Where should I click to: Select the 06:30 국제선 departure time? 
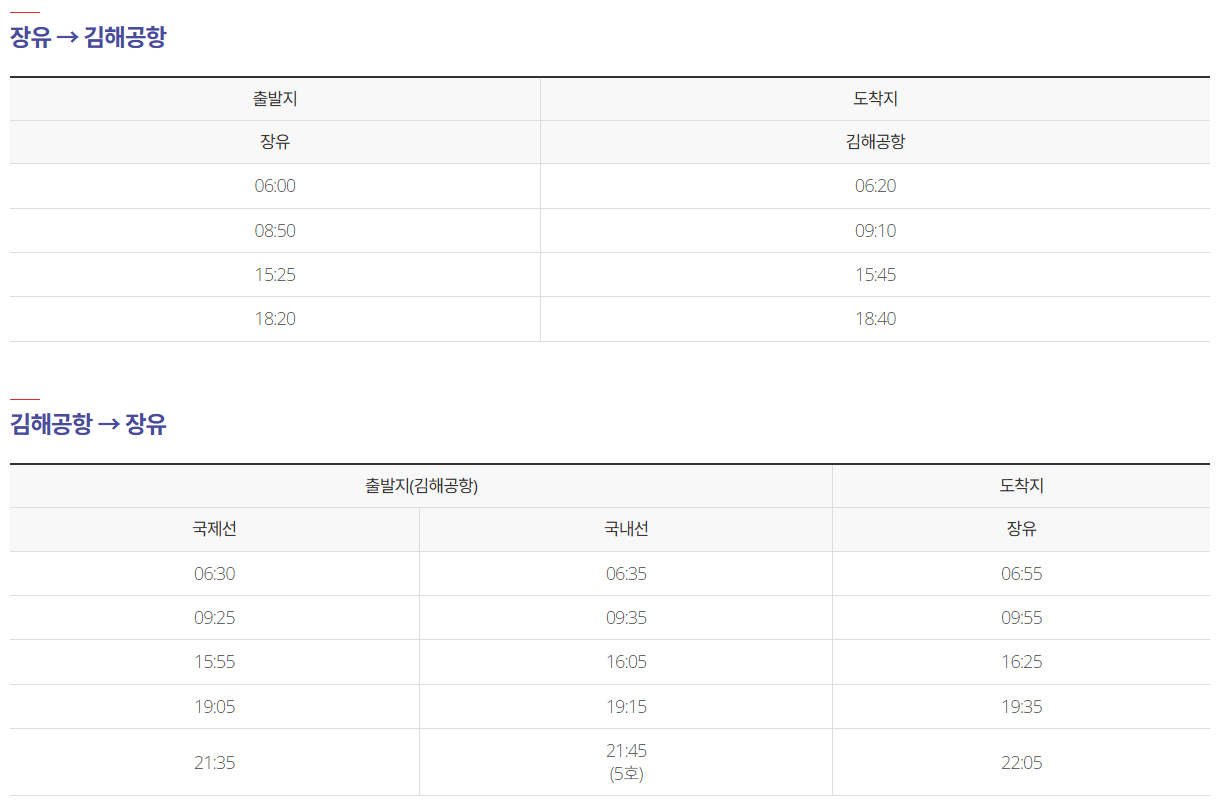coord(213,573)
